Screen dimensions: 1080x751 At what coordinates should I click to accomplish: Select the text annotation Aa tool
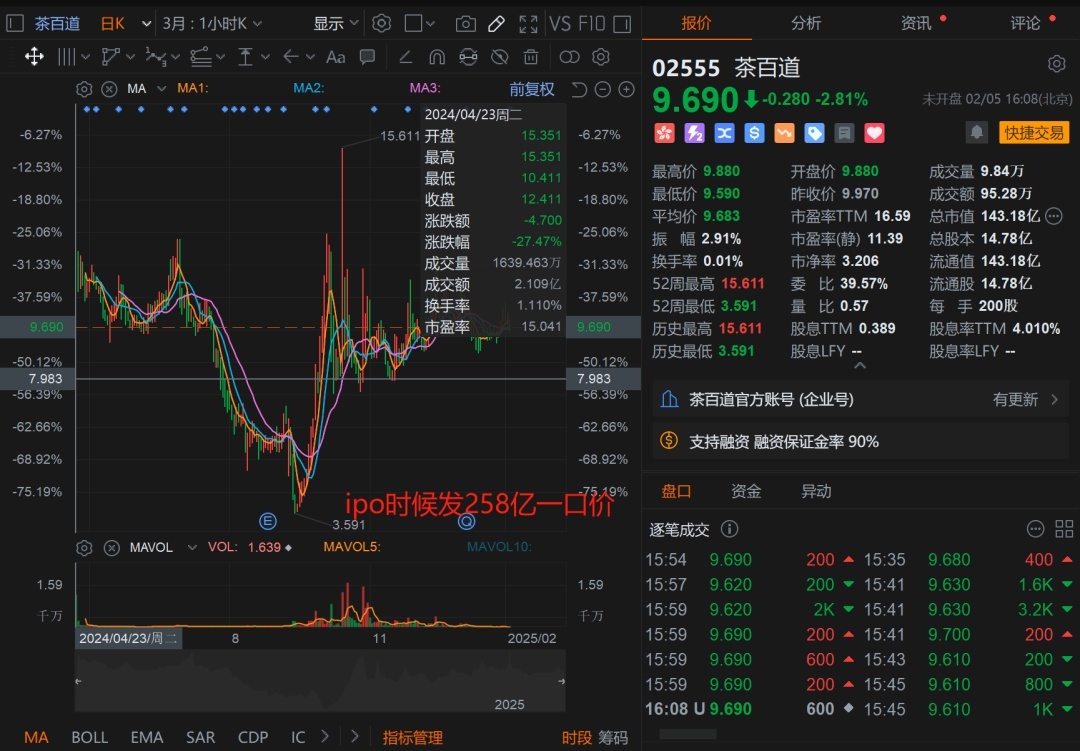tap(336, 57)
